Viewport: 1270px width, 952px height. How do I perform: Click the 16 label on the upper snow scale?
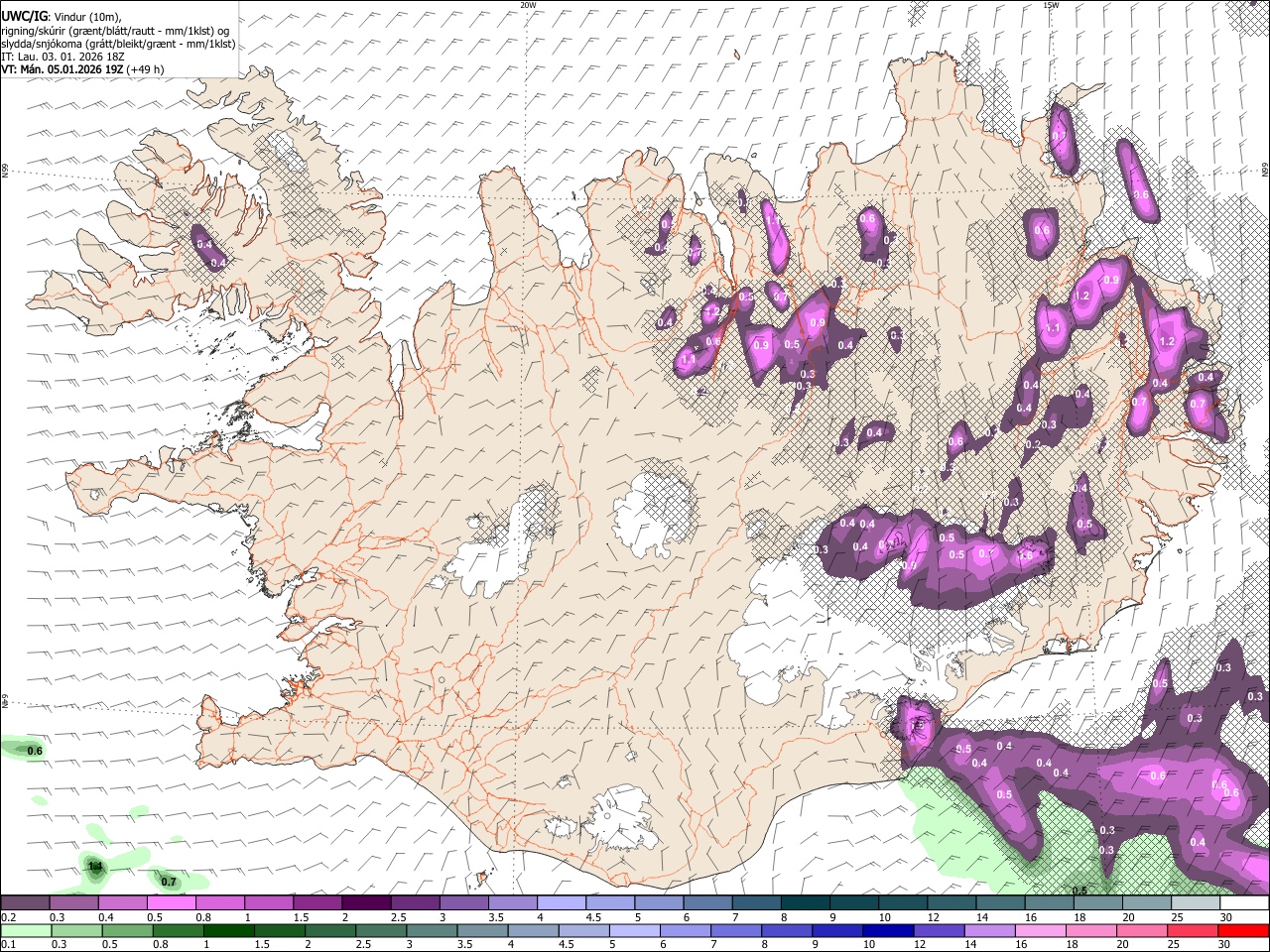point(1031,917)
